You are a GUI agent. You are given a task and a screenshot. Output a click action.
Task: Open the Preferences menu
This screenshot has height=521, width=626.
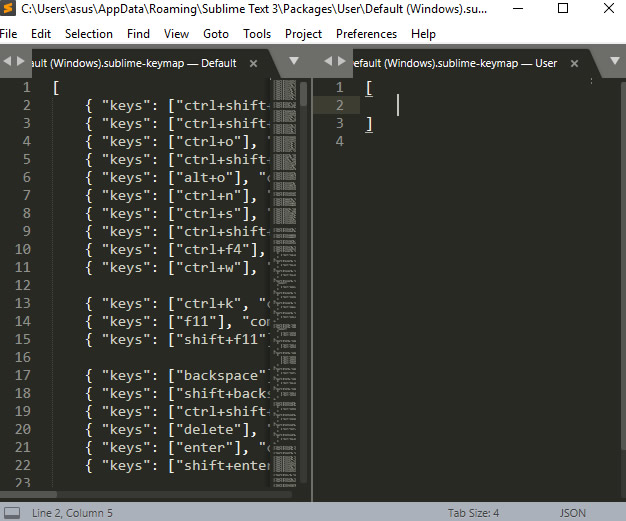366,33
